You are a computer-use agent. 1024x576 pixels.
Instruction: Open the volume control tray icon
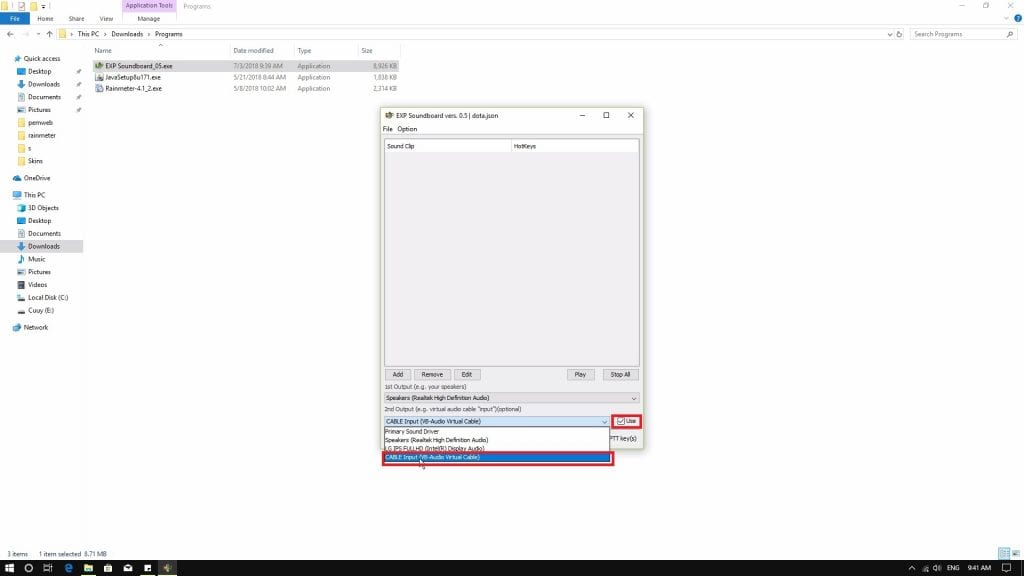point(937,568)
